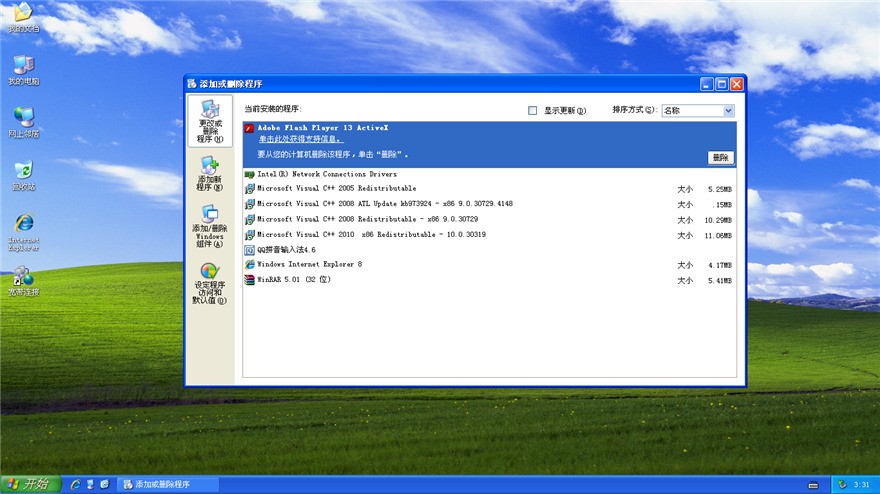Open the Start menu button
This screenshot has height=494, width=880.
[x=27, y=484]
